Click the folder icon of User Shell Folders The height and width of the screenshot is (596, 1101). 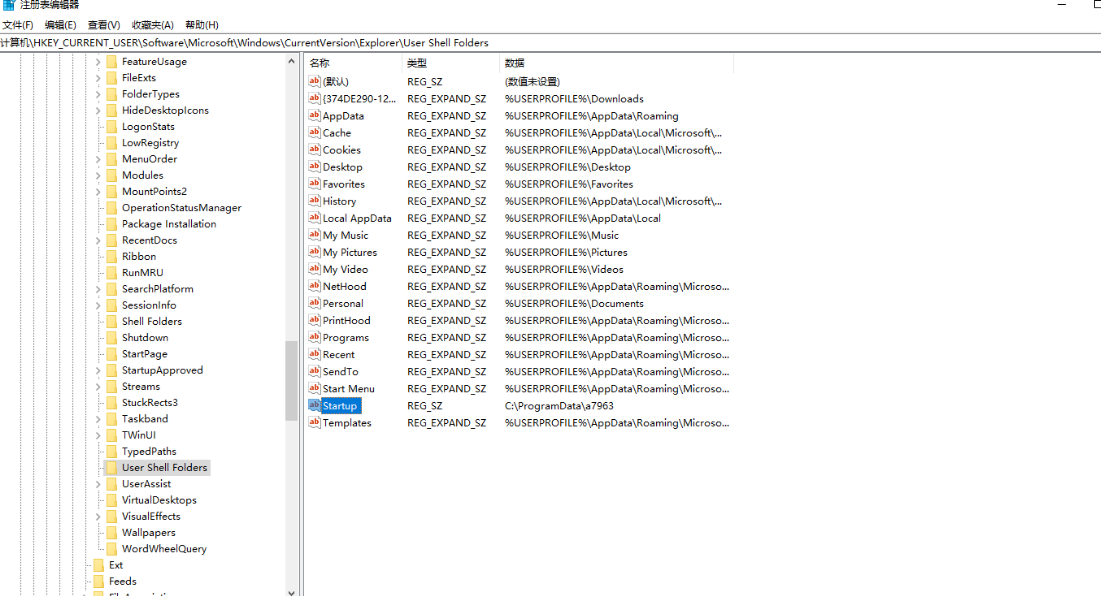(x=112, y=467)
